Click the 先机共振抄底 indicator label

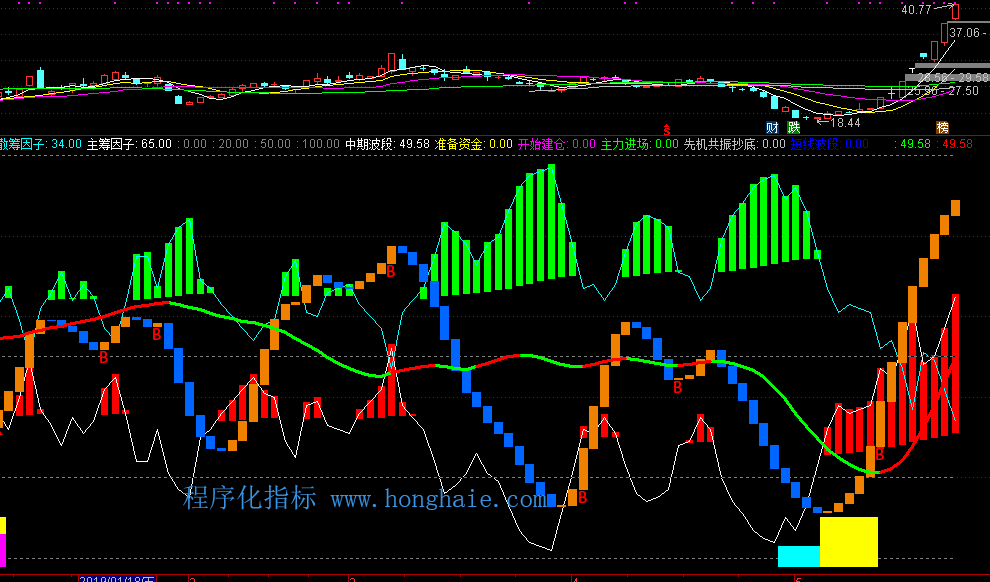click(x=721, y=144)
